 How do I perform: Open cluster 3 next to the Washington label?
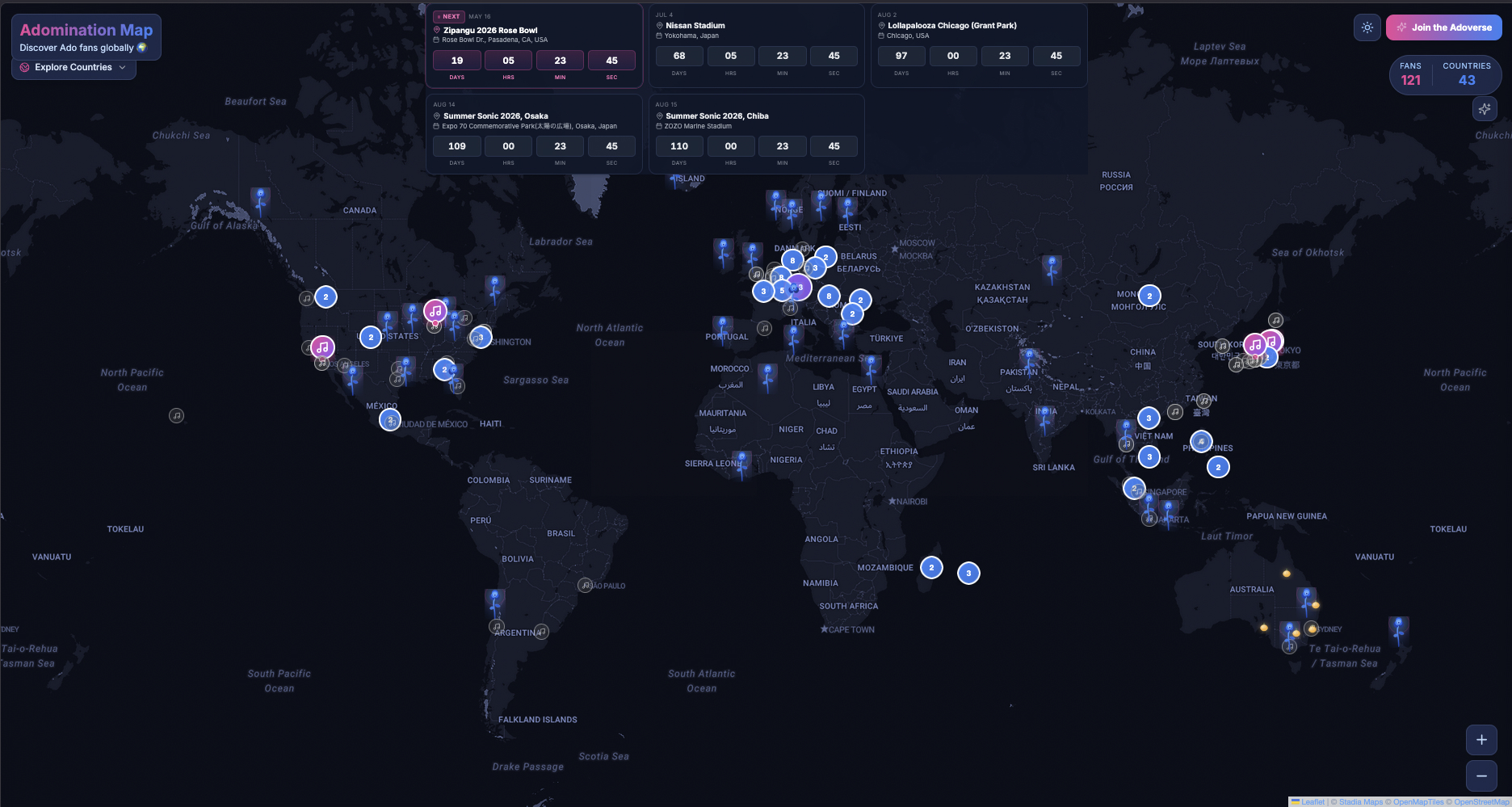[x=481, y=337]
